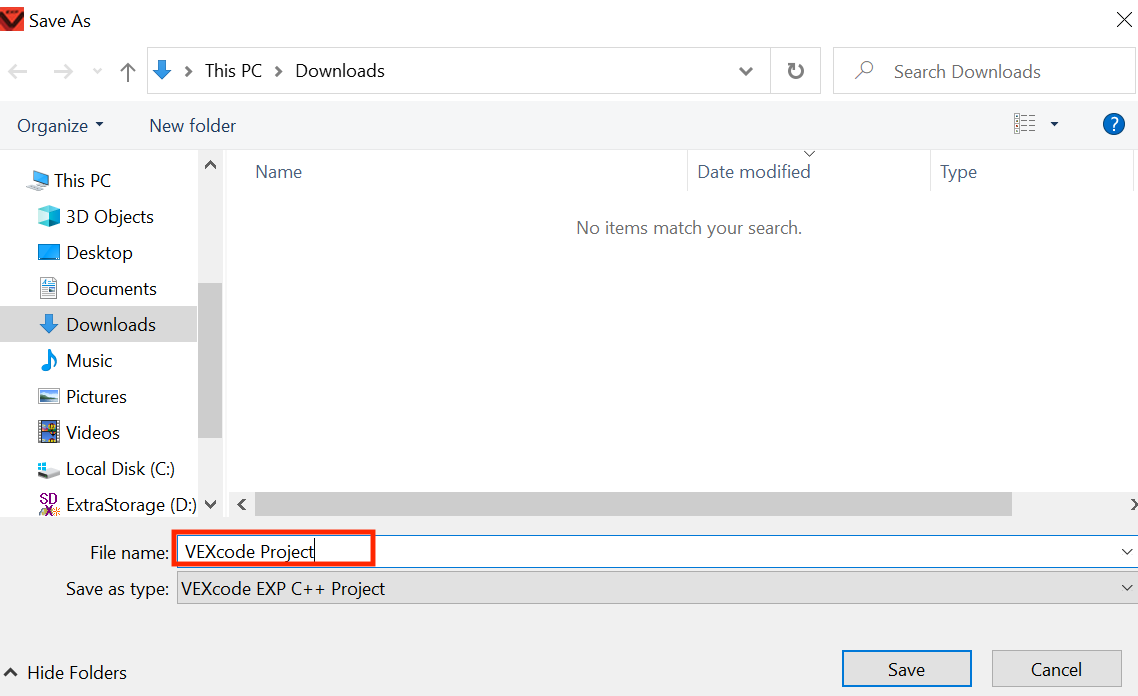Open the address bar history dropdown arrow
This screenshot has width=1138, height=696.
745,71
